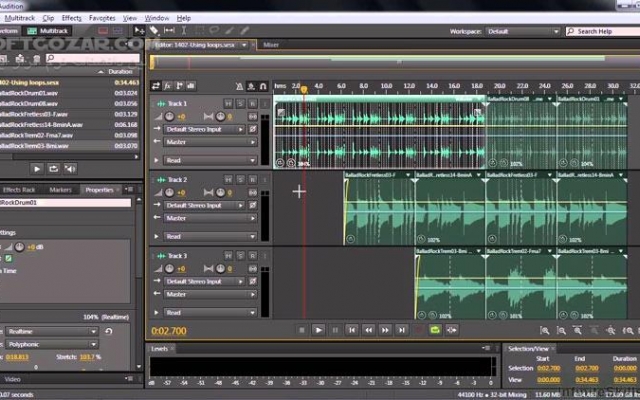Image resolution: width=640 pixels, height=400 pixels.
Task: Click the auto-play icon in Files panel
Action: click(71, 169)
